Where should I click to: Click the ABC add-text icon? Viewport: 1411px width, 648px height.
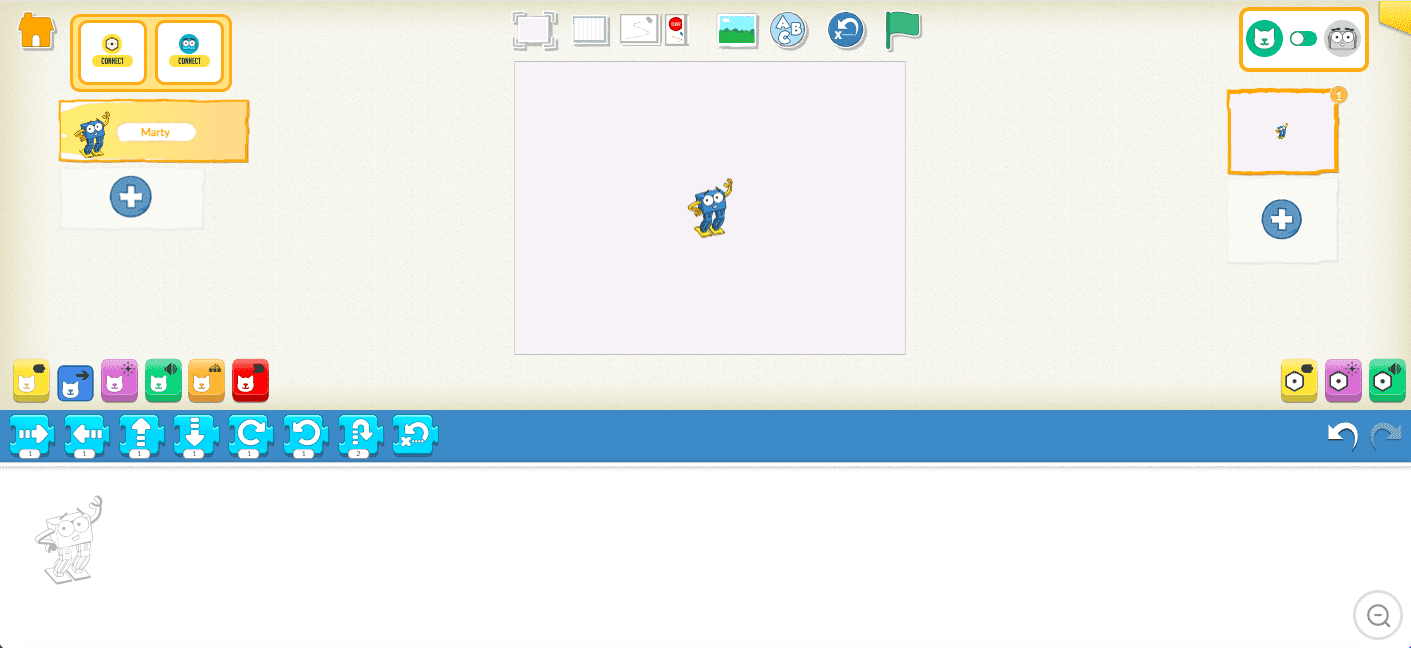(788, 30)
